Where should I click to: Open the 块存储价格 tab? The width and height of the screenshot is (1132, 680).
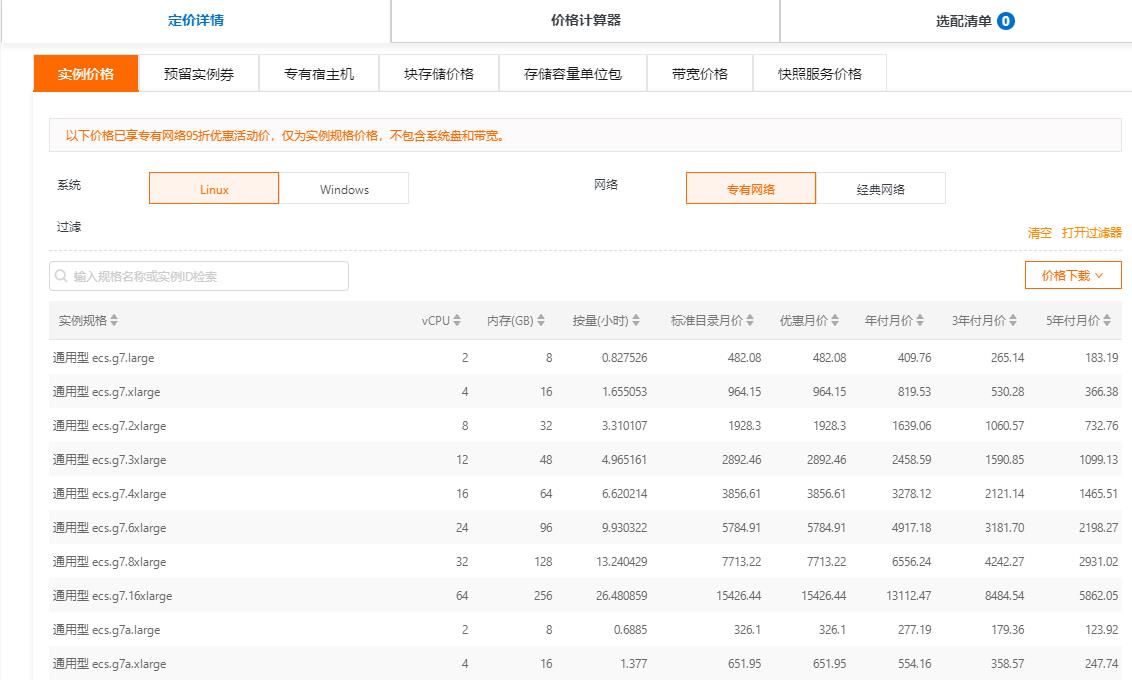(439, 74)
